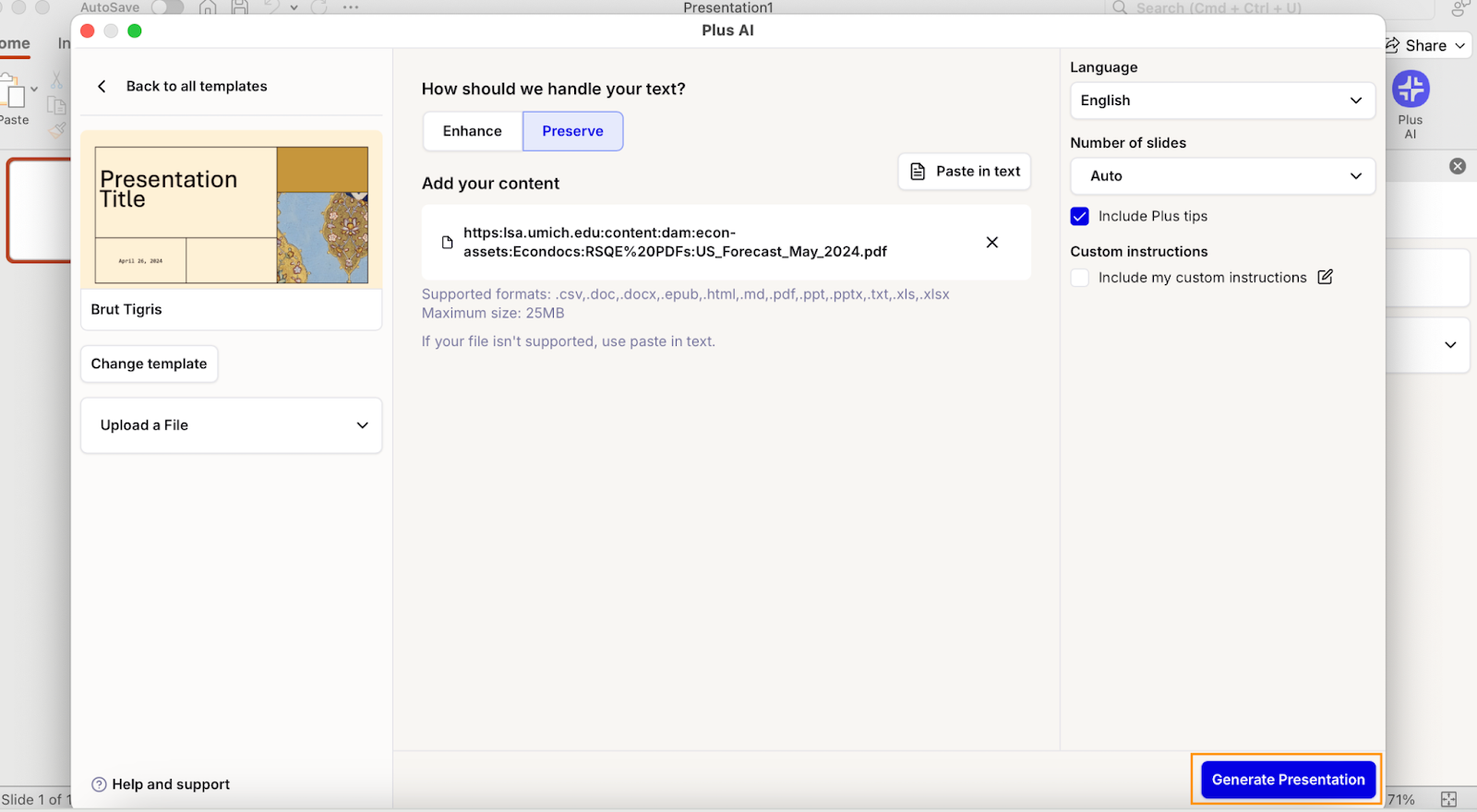
Task: Click the fit slide to window icon
Action: pos(1448,799)
